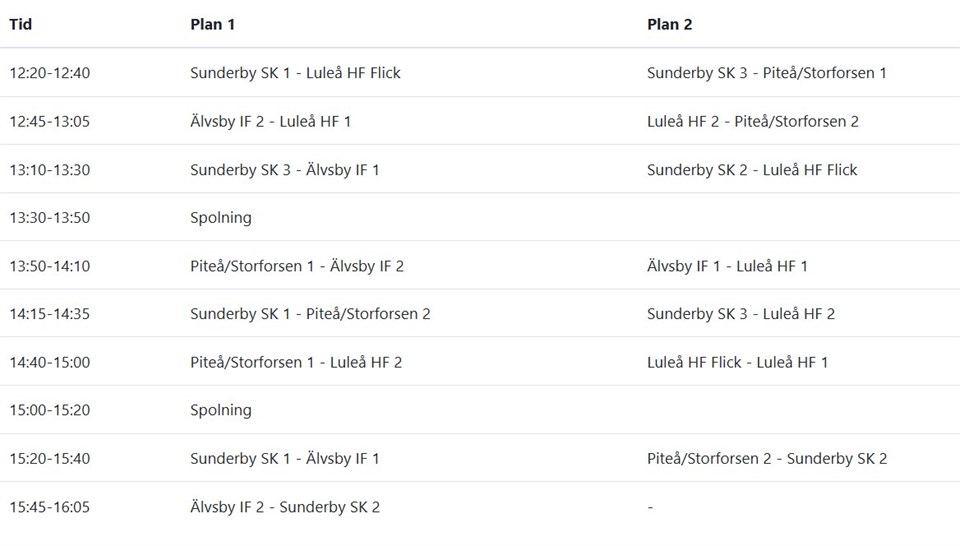
Task: Click match Sunderby SK 1 - Luleå HF Flick
Action: (295, 73)
